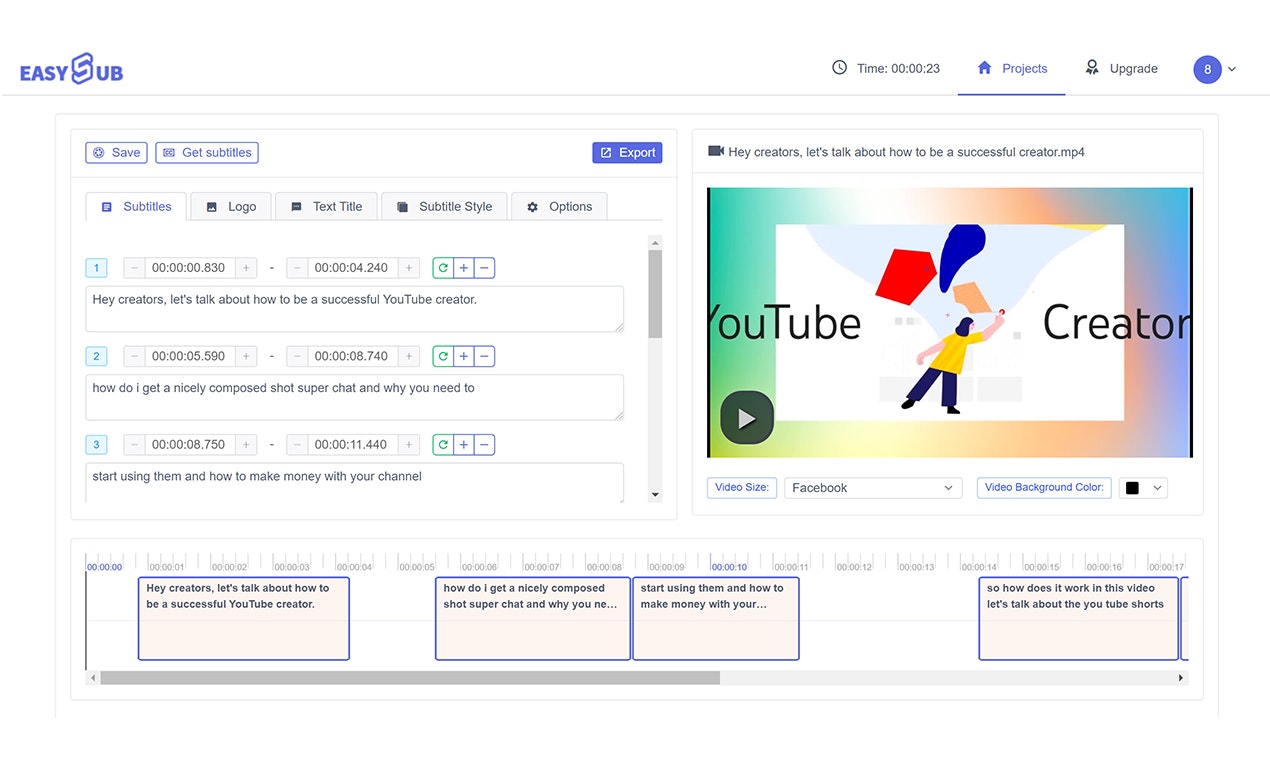Open the Video Background Color picker
Screen dimensions: 1270x760
(1143, 488)
